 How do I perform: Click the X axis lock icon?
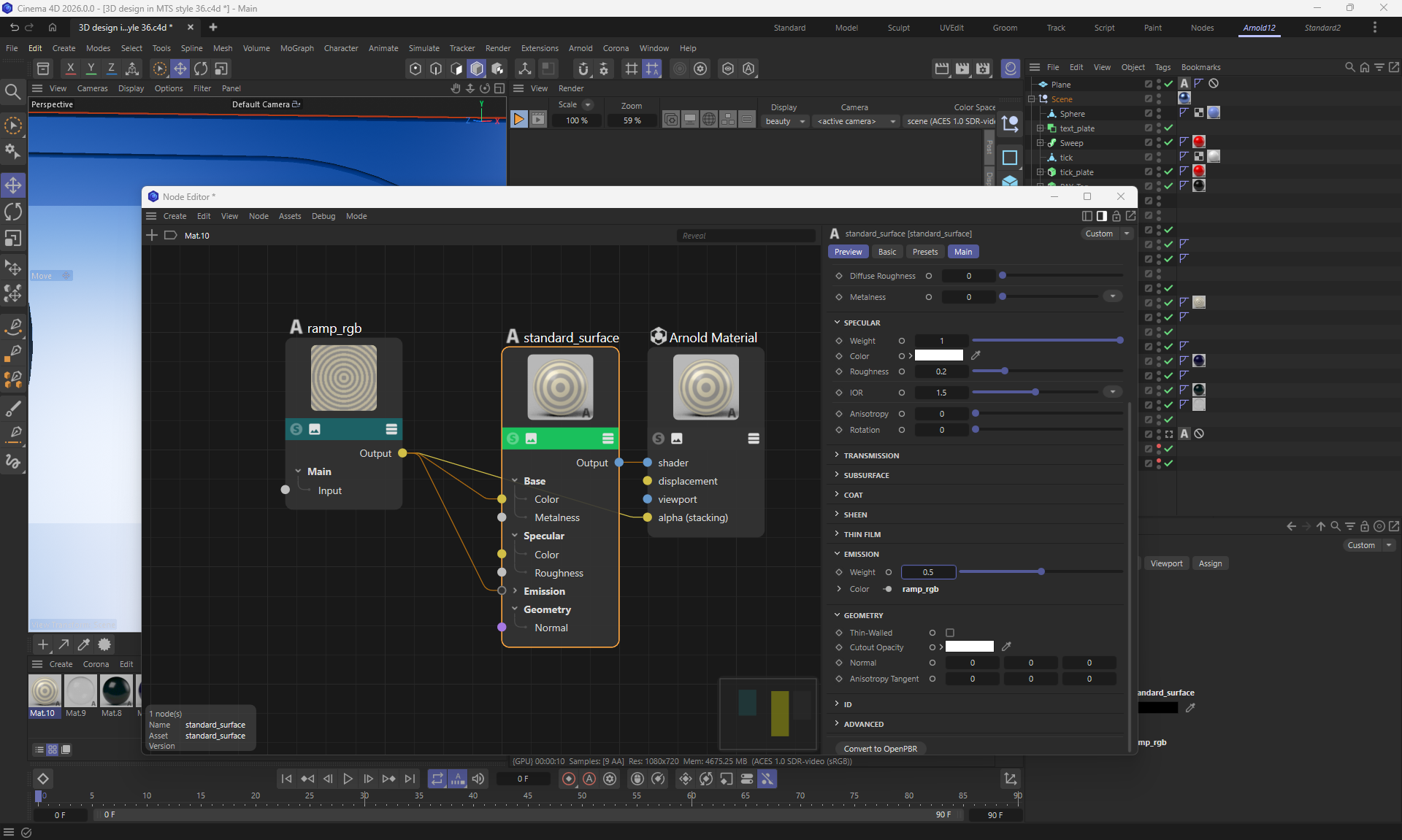(70, 69)
